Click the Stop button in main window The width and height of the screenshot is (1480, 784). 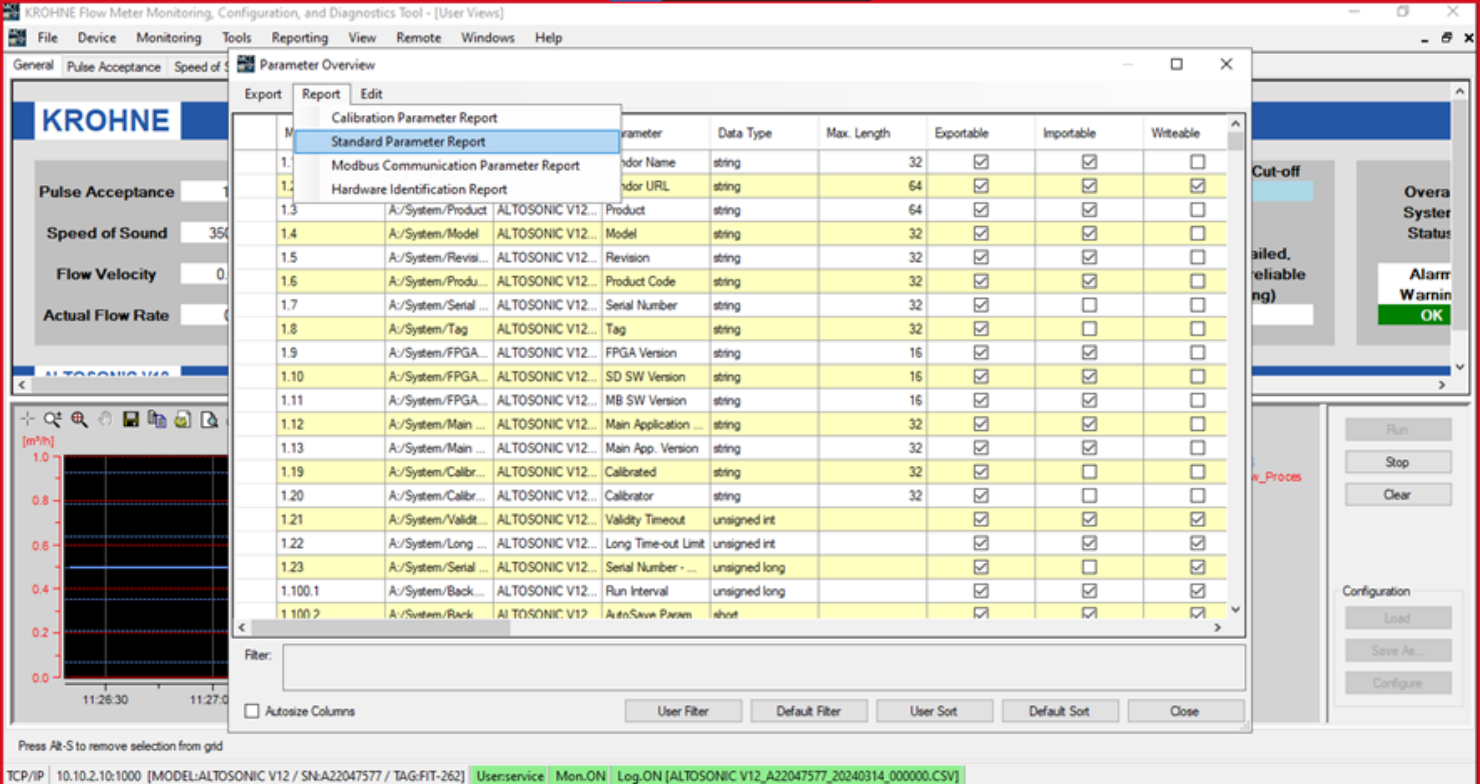pyautogui.click(x=1397, y=462)
